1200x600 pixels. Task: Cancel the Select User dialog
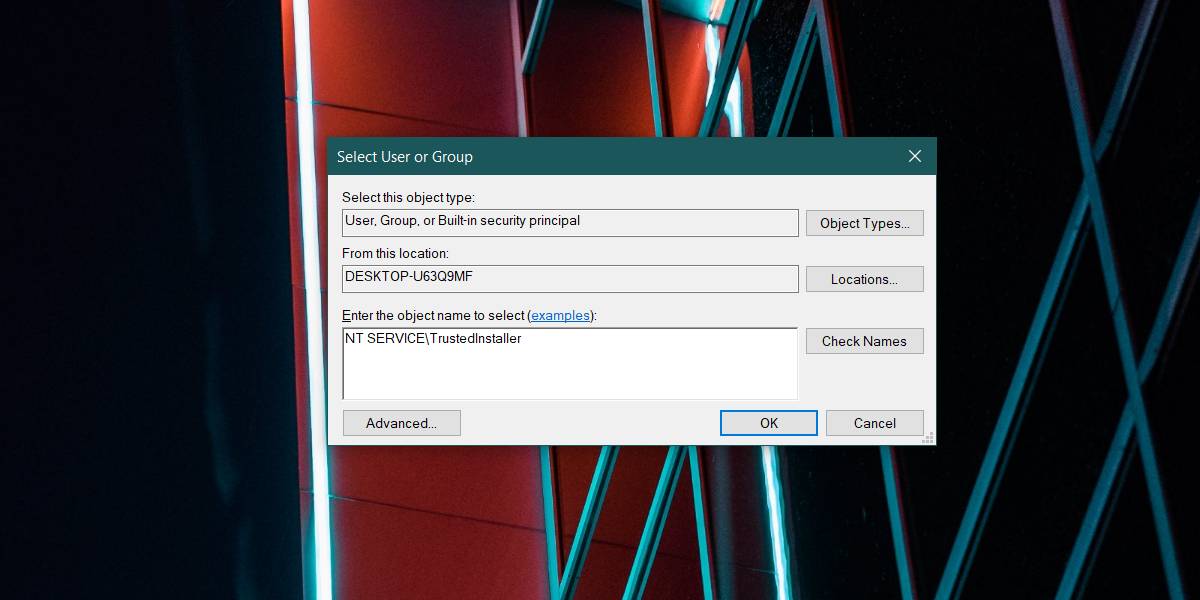pyautogui.click(x=874, y=423)
